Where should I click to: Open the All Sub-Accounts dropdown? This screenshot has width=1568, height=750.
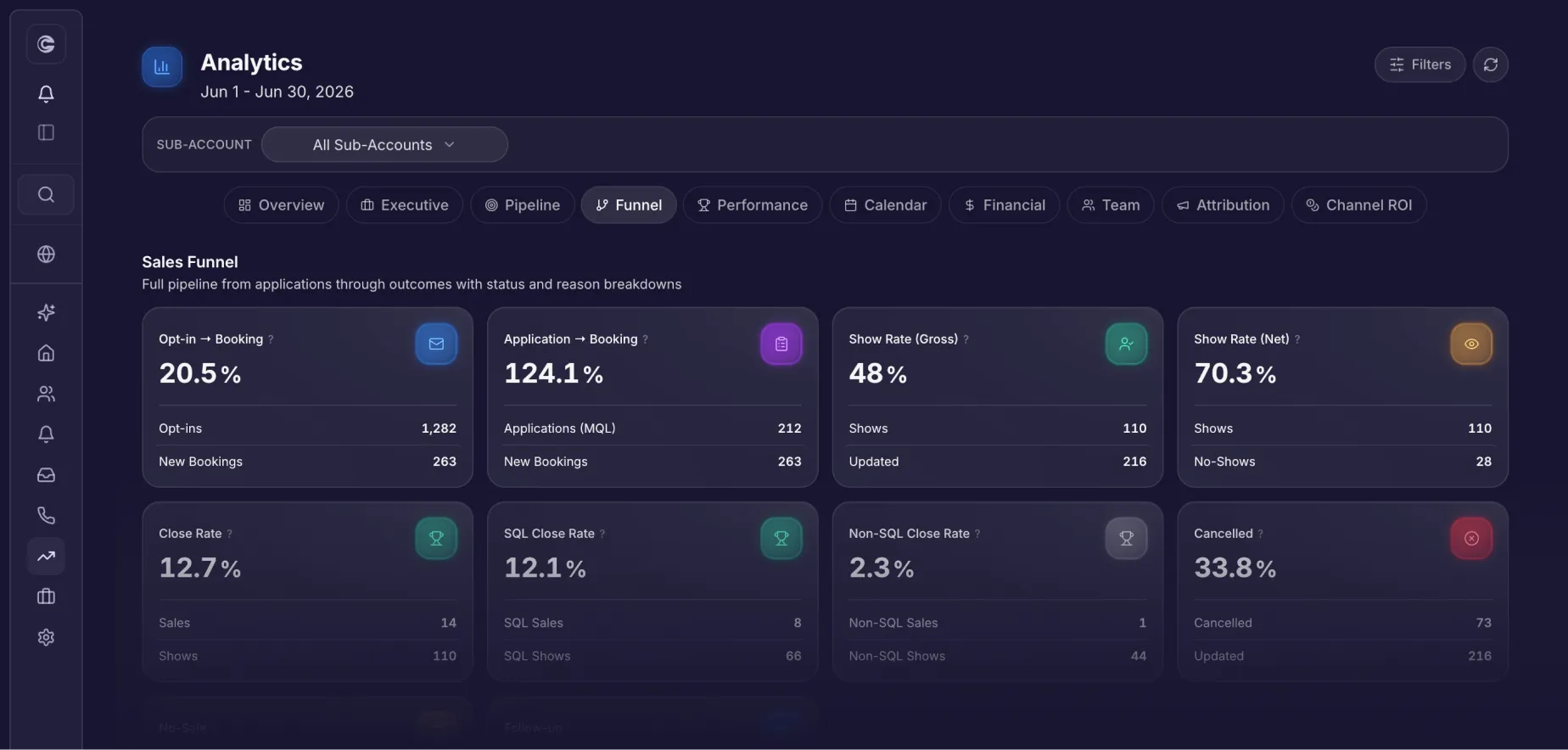coord(384,145)
